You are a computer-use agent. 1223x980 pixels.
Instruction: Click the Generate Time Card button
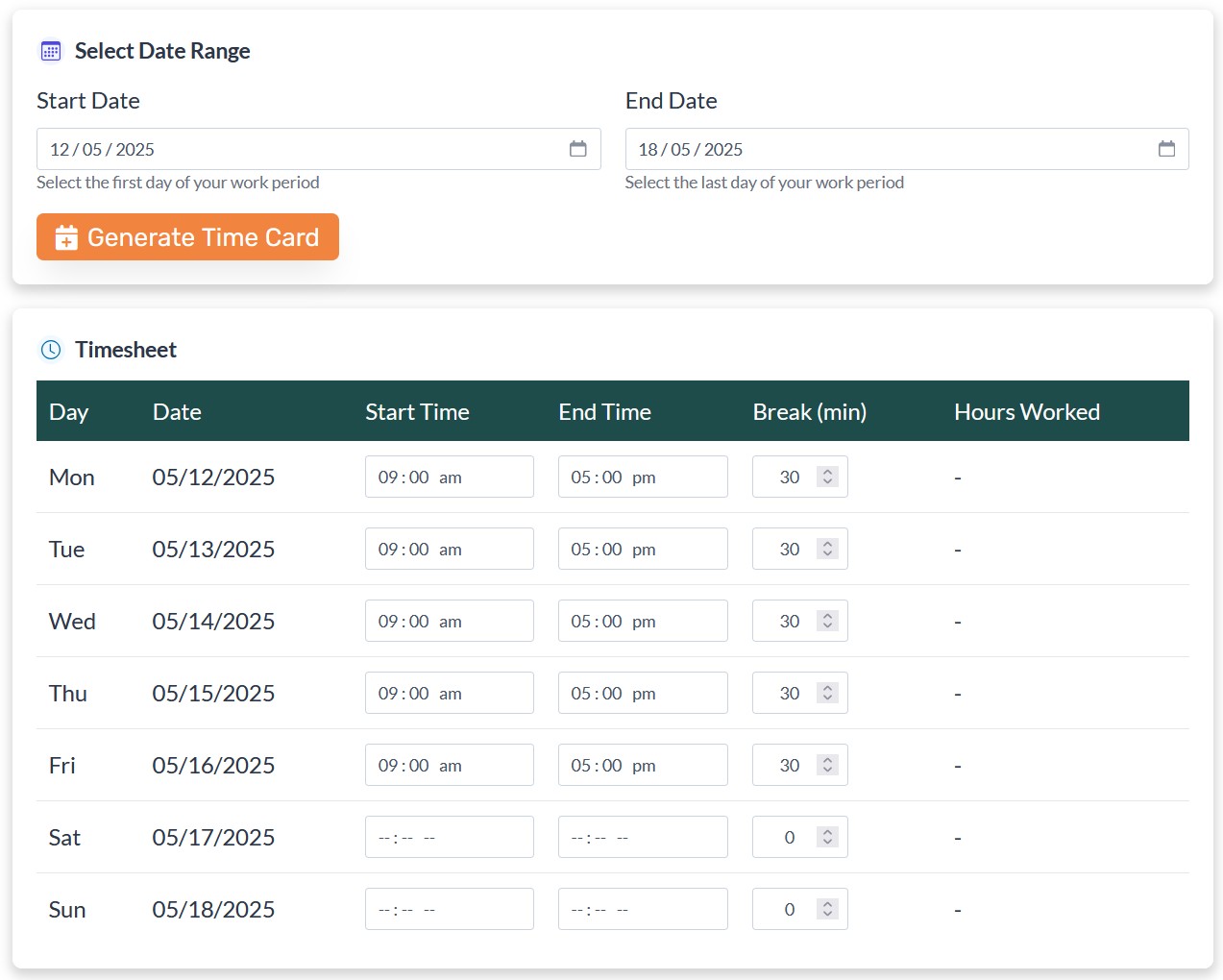[187, 237]
